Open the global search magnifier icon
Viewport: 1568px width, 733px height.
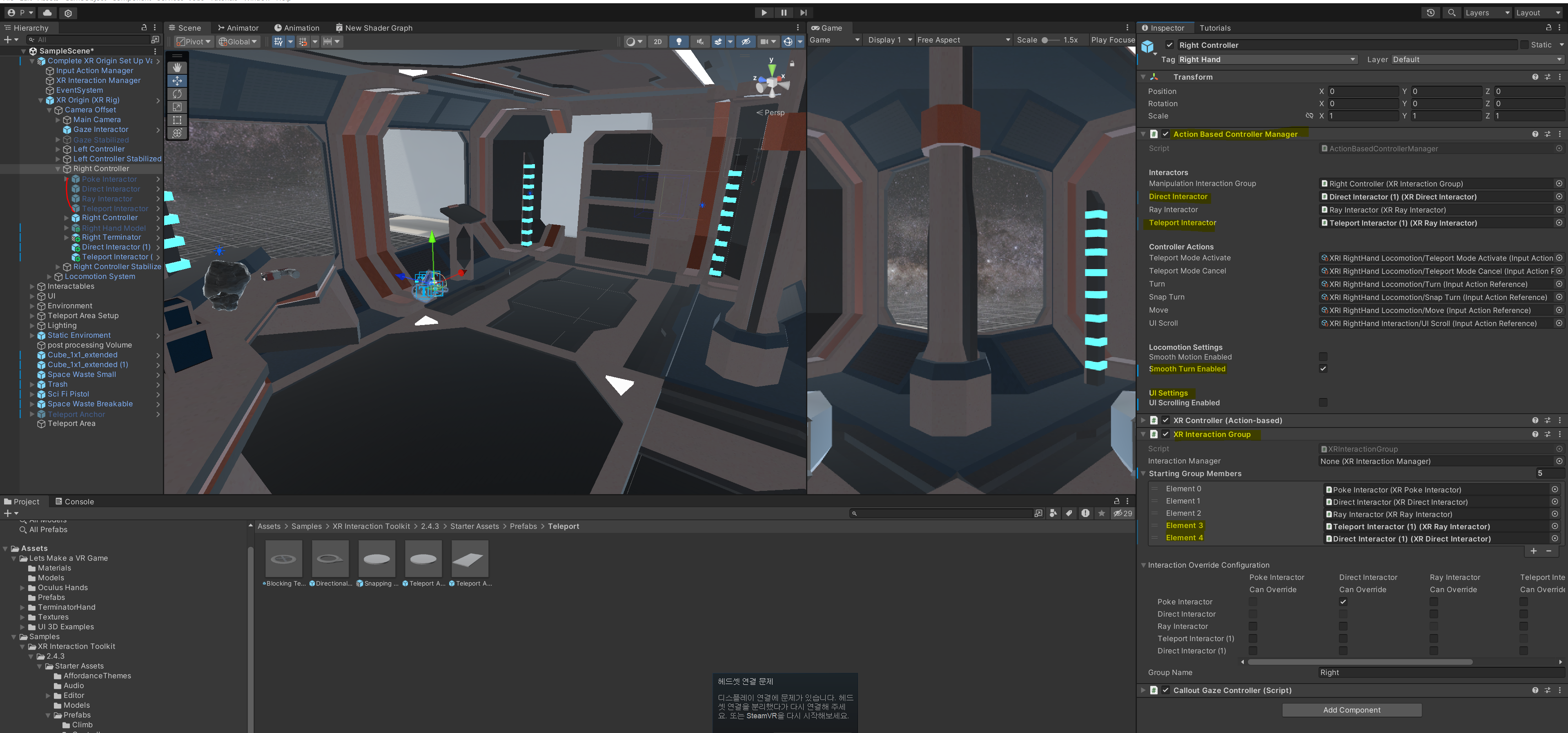click(1452, 13)
